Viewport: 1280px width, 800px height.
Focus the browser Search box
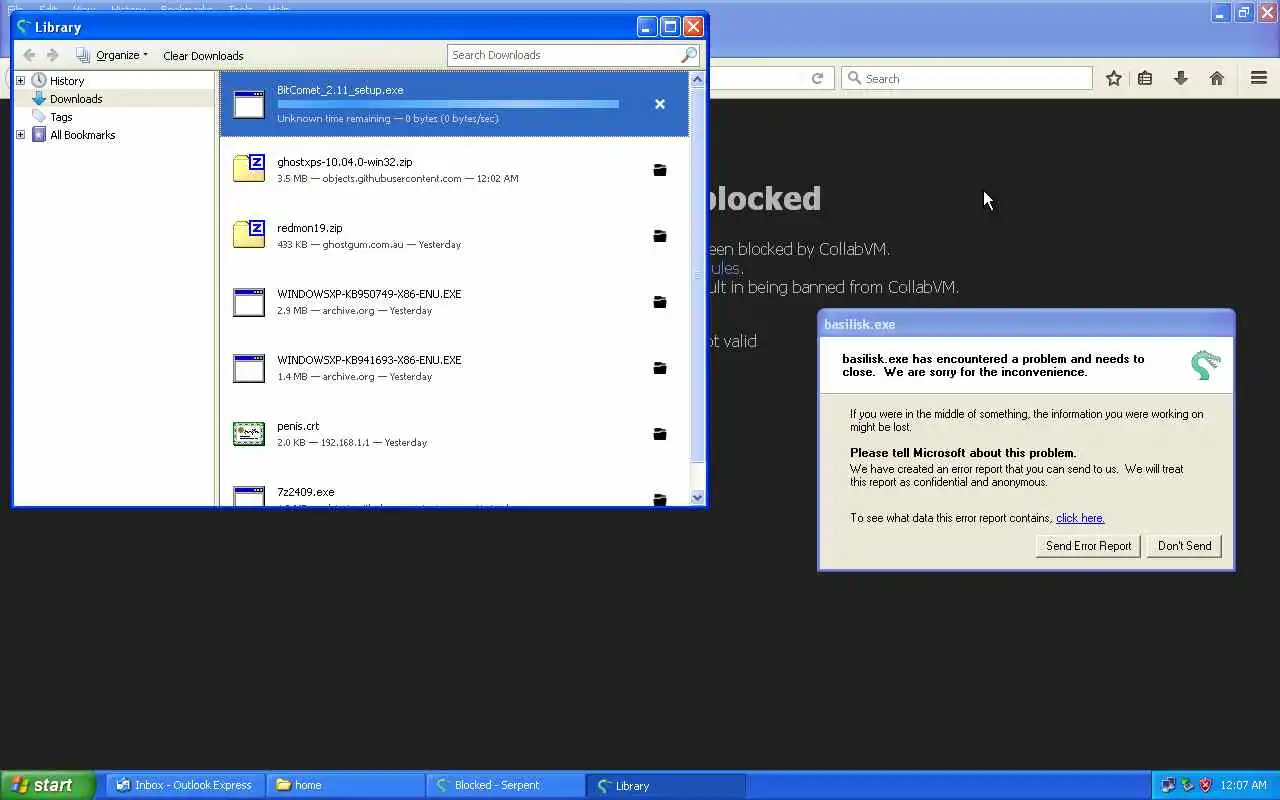pos(967,78)
